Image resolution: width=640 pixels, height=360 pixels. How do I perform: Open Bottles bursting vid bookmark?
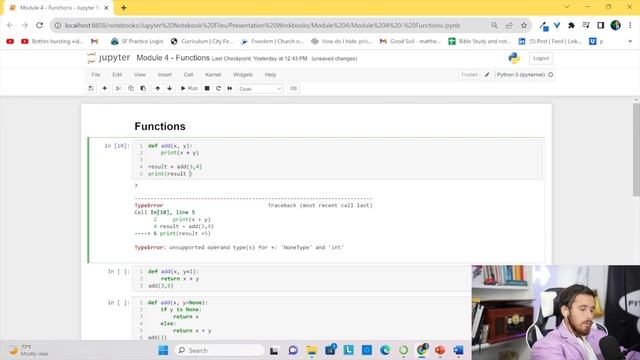tap(52, 41)
